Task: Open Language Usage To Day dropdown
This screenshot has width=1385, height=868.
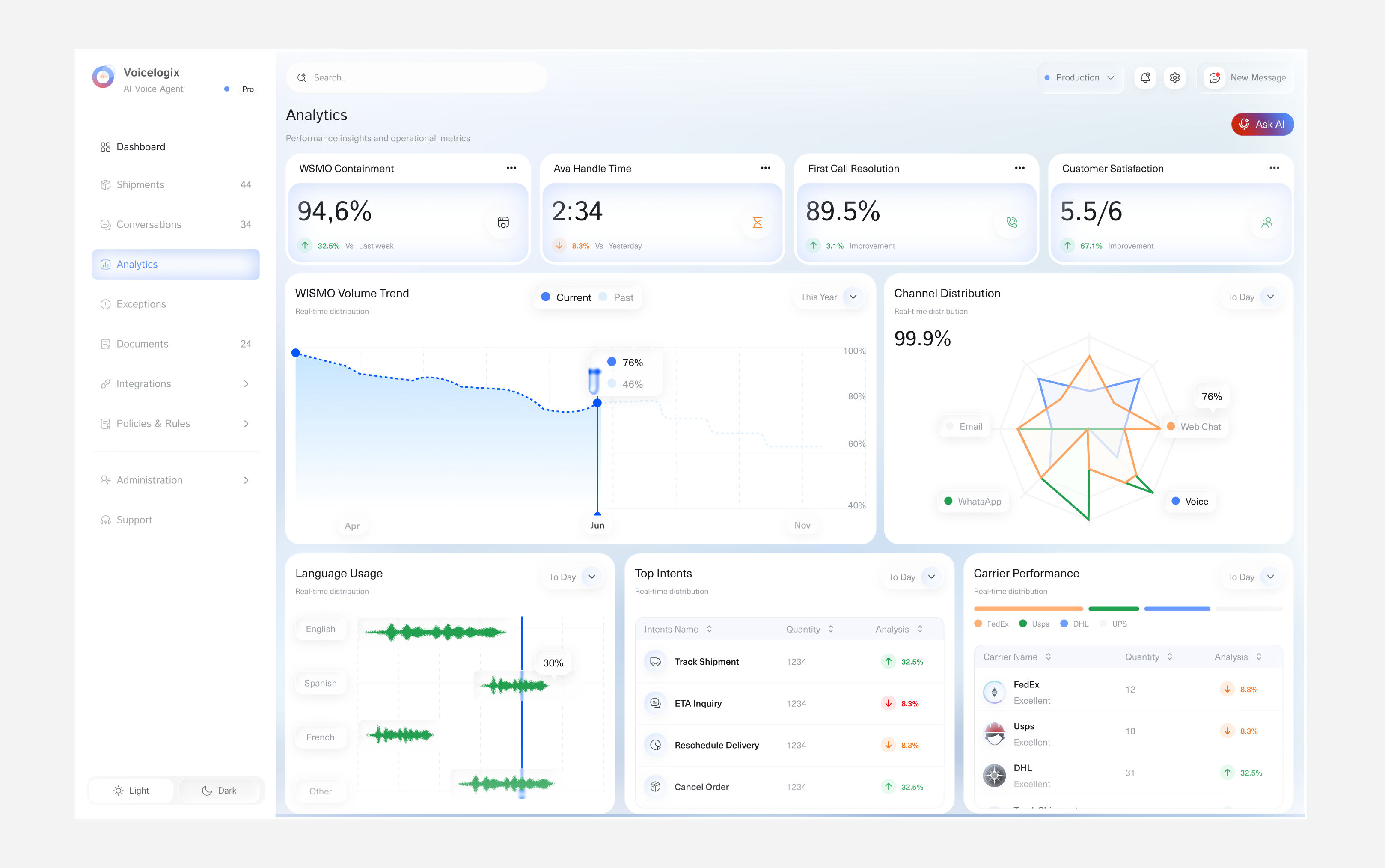Action: (x=573, y=577)
